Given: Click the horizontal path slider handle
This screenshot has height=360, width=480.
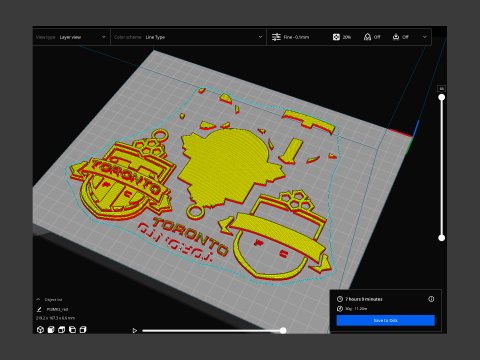Looking at the screenshot, I should (283, 331).
